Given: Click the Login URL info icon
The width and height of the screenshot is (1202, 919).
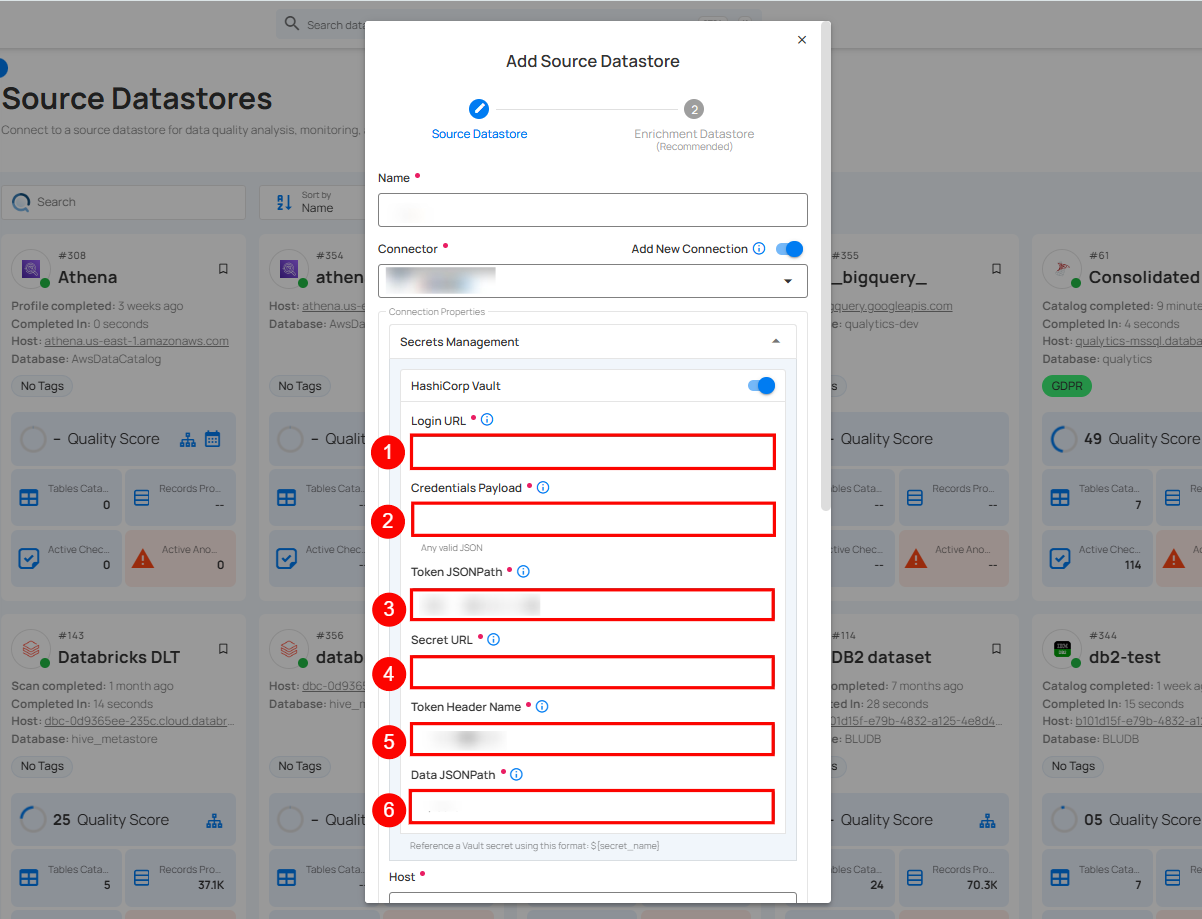Looking at the screenshot, I should click(487, 420).
